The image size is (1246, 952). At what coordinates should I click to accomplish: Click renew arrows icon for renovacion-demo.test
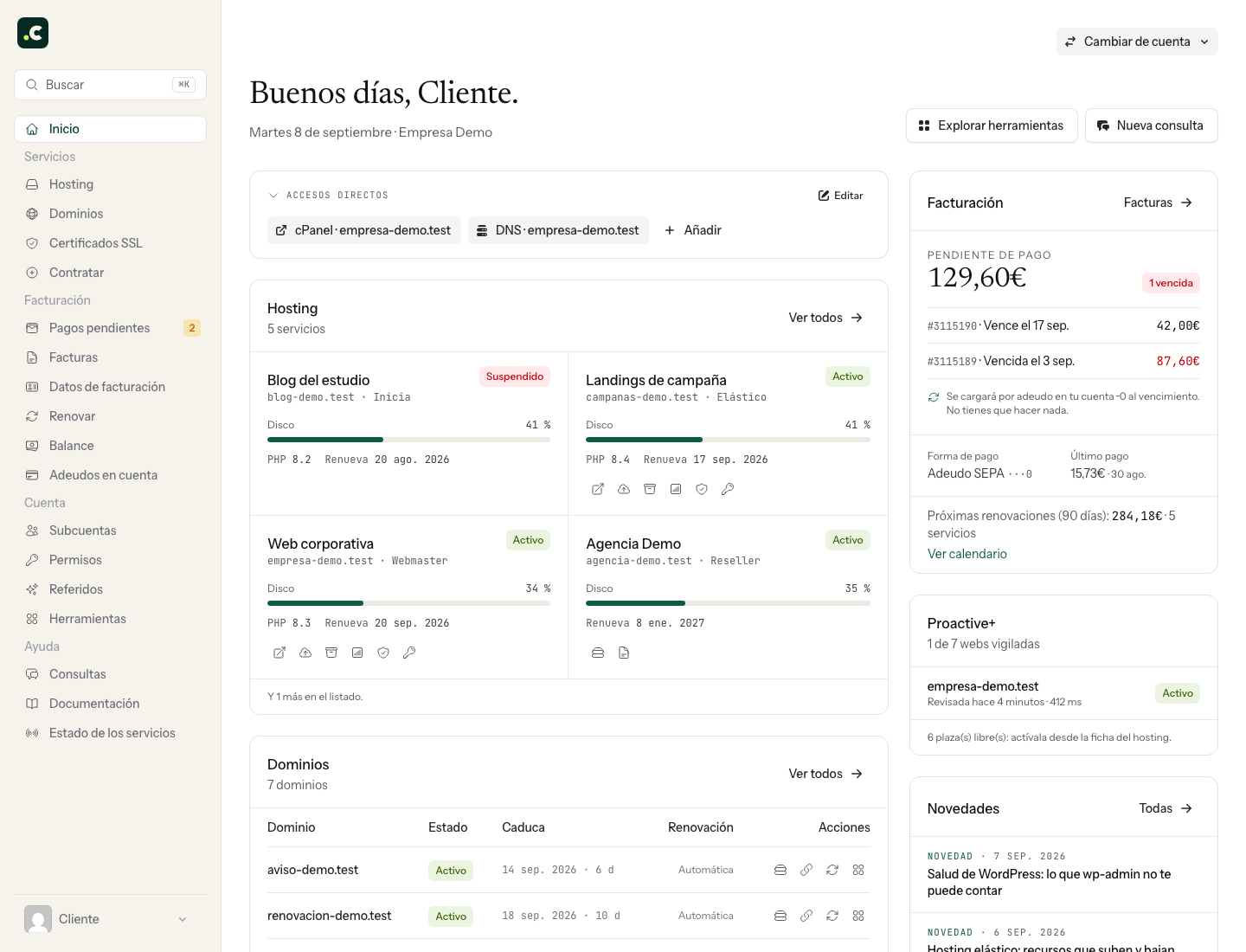pos(832,916)
